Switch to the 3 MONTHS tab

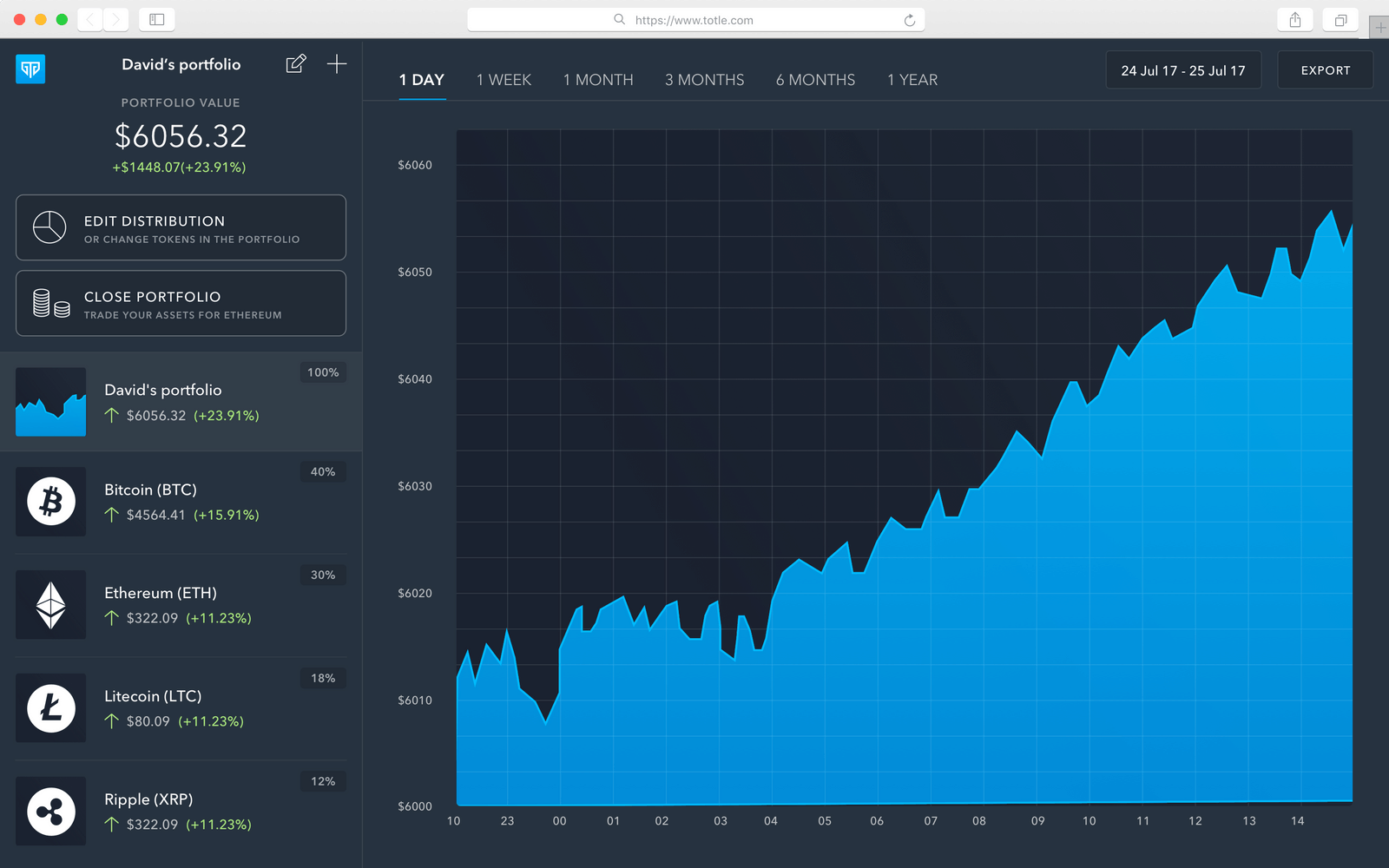[x=705, y=80]
